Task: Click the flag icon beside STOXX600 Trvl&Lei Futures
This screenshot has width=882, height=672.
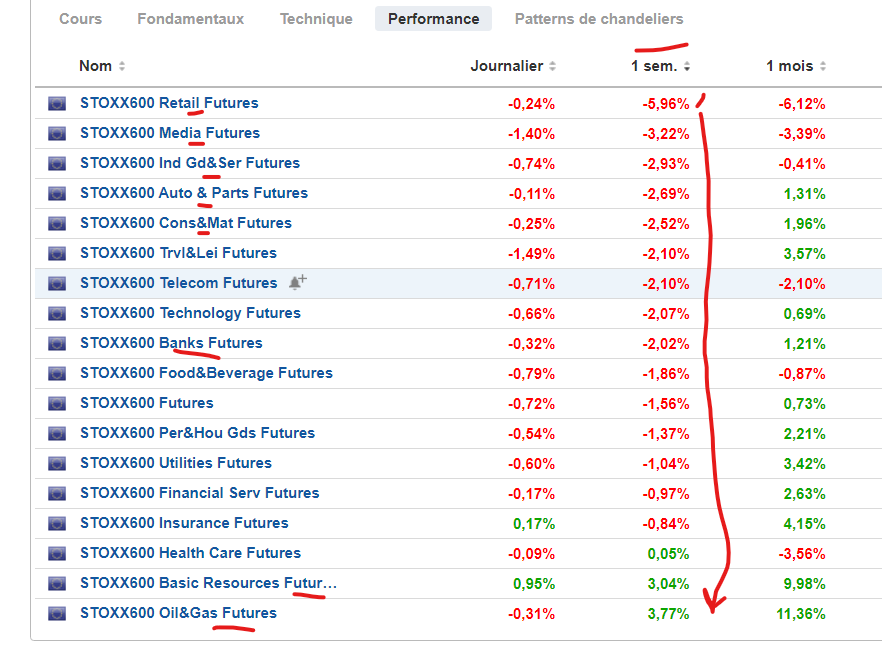Action: point(57,254)
